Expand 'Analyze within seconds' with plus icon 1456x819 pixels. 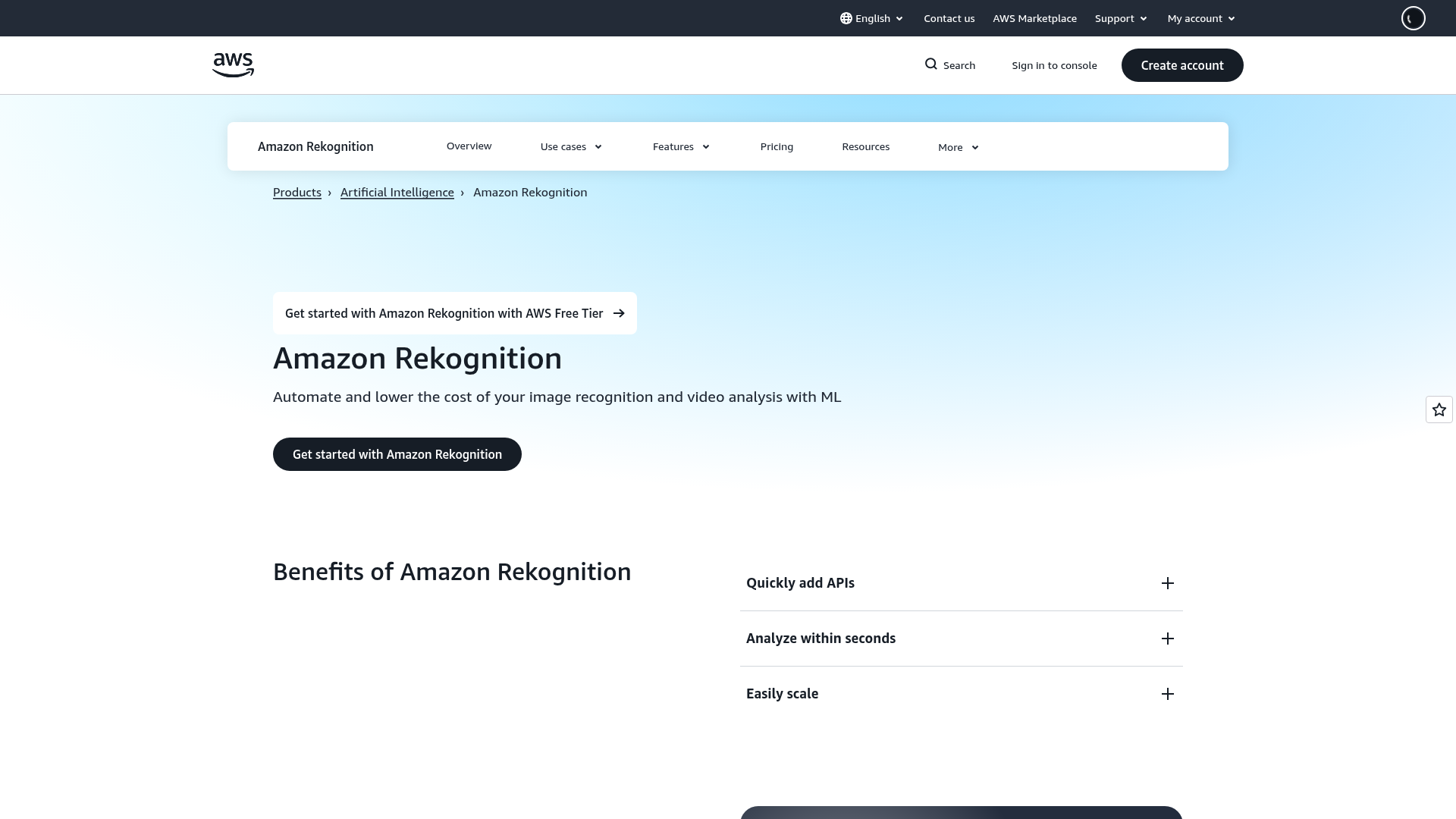click(1167, 639)
